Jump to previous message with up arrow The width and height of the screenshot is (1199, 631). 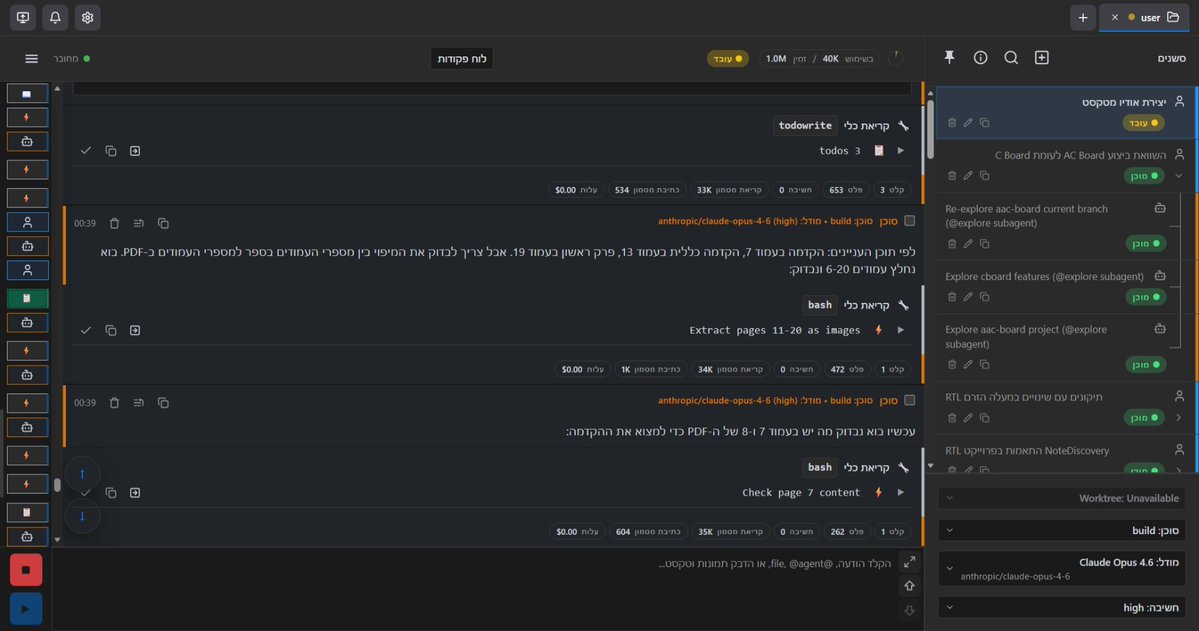[x=83, y=474]
